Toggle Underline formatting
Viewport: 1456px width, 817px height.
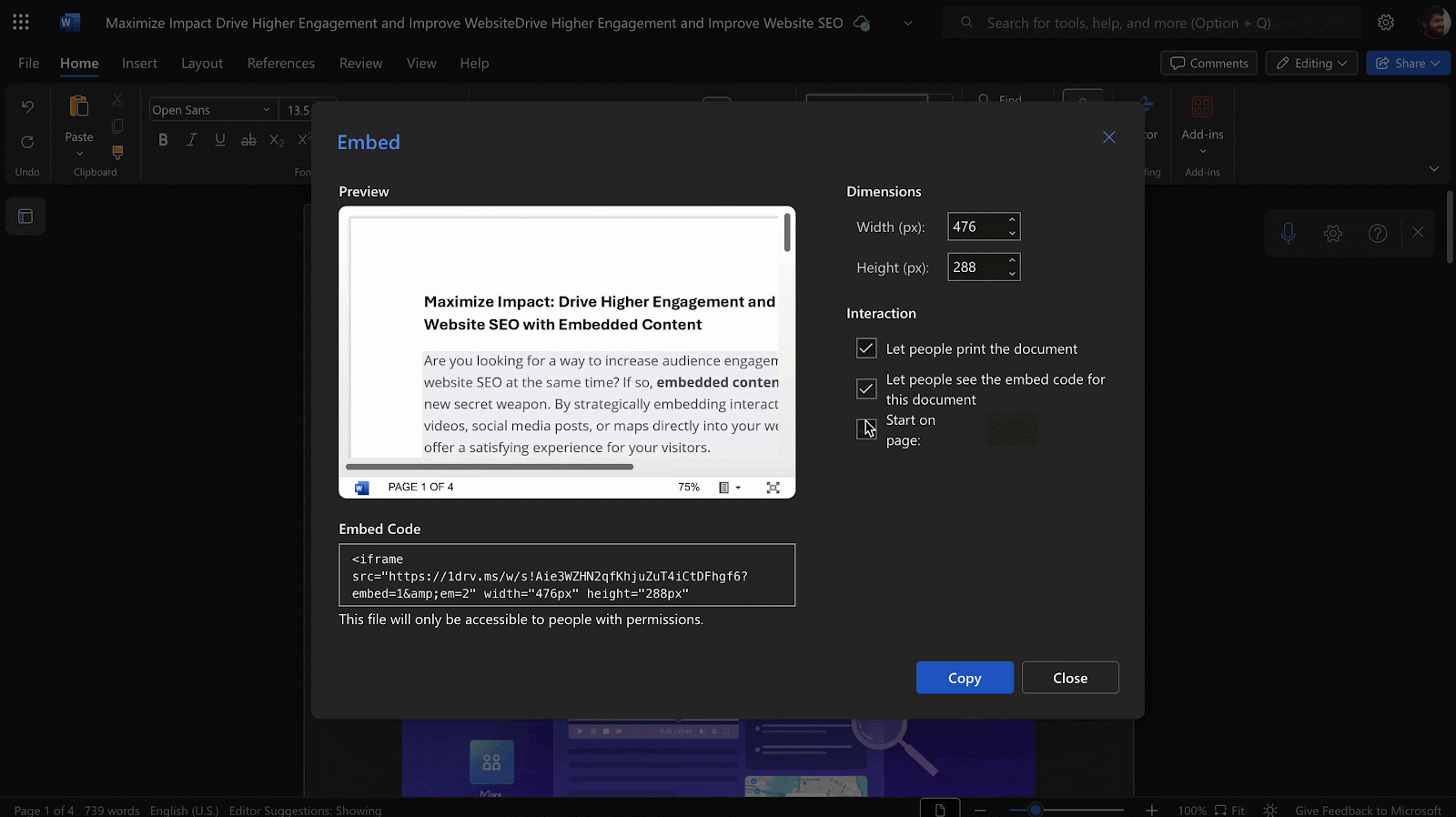point(219,139)
